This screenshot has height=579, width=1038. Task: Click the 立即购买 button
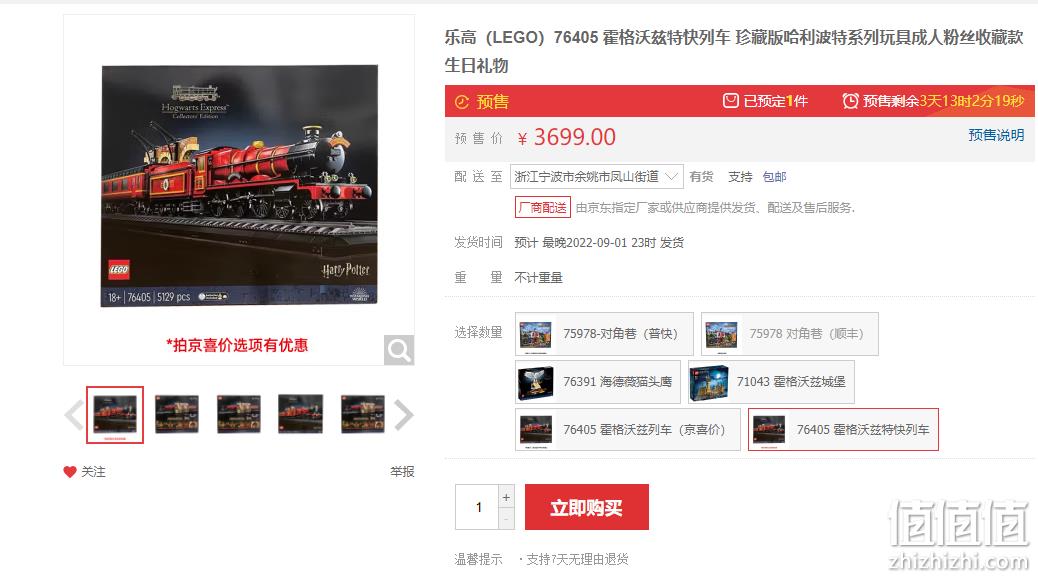click(587, 508)
